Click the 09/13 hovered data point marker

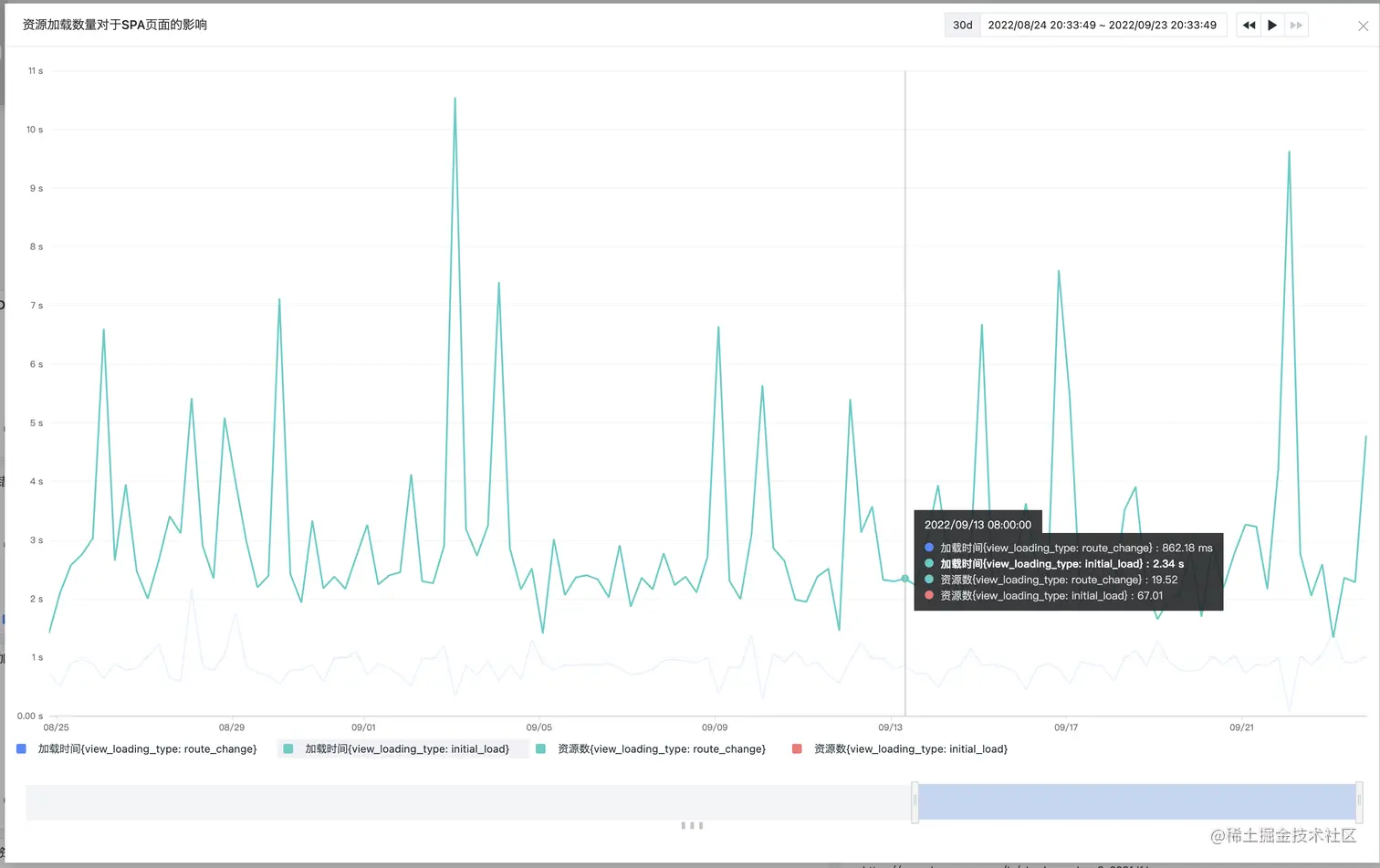[x=905, y=579]
